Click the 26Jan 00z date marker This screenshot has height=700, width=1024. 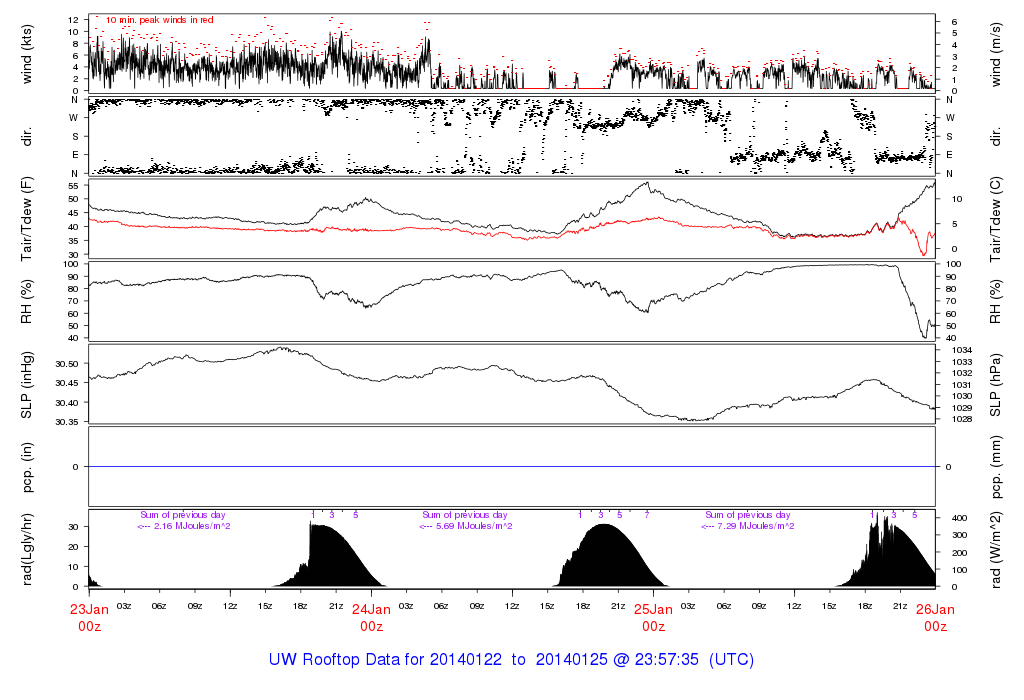pos(935,617)
